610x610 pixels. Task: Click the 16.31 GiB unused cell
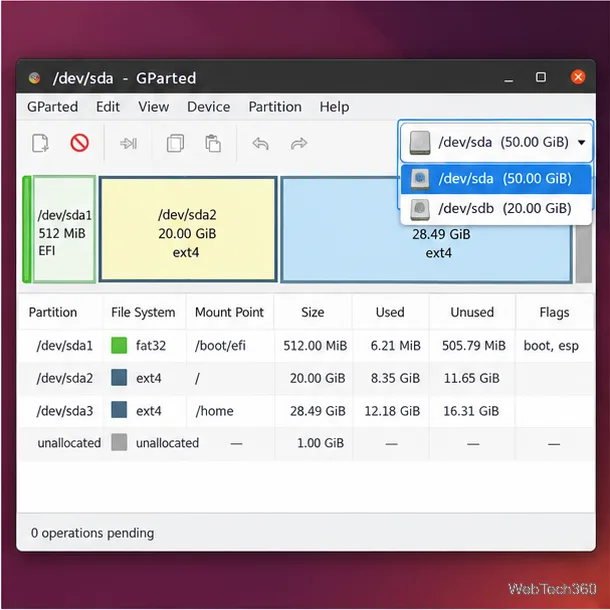tap(471, 411)
